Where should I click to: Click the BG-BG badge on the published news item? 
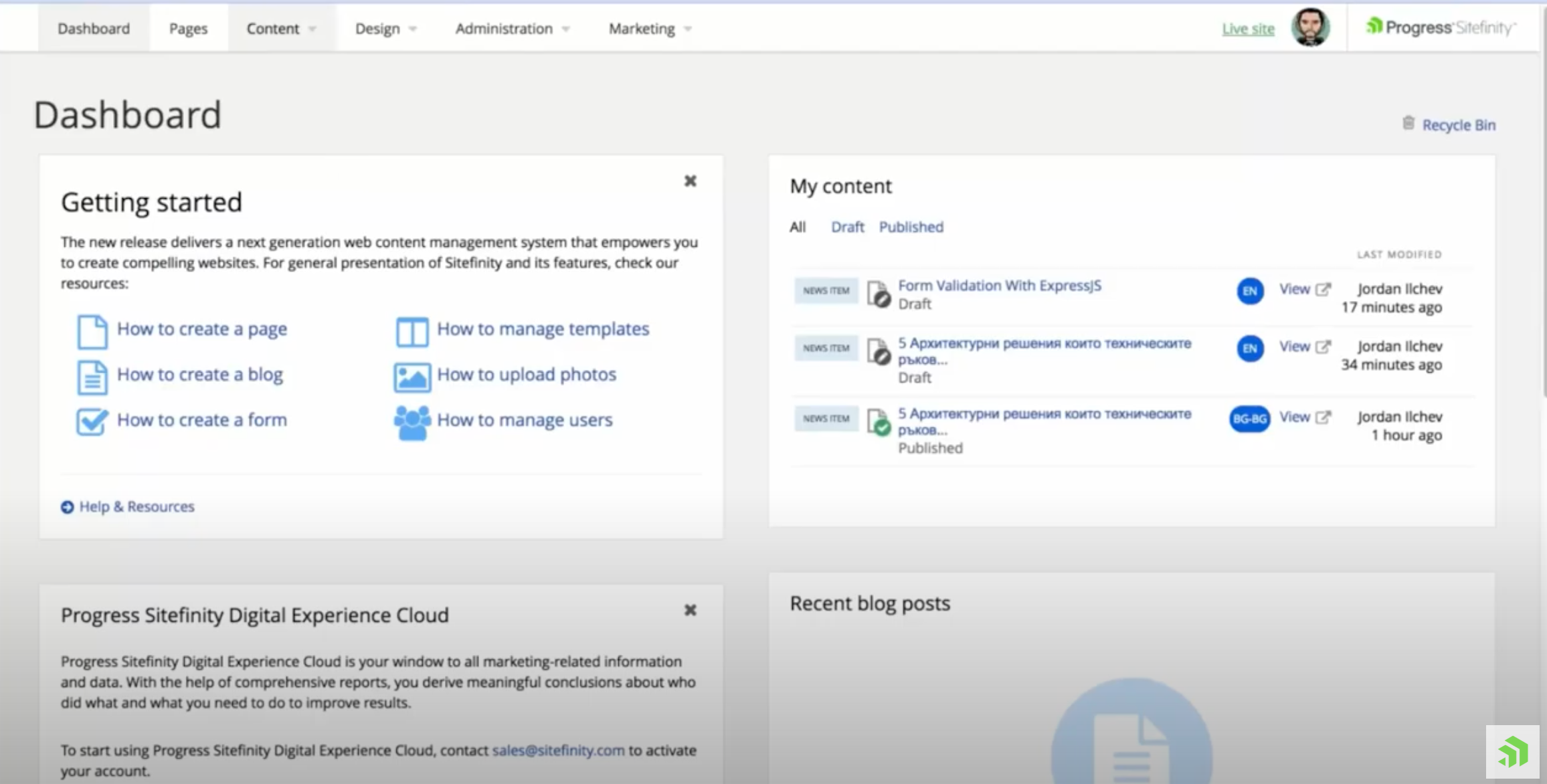1249,418
